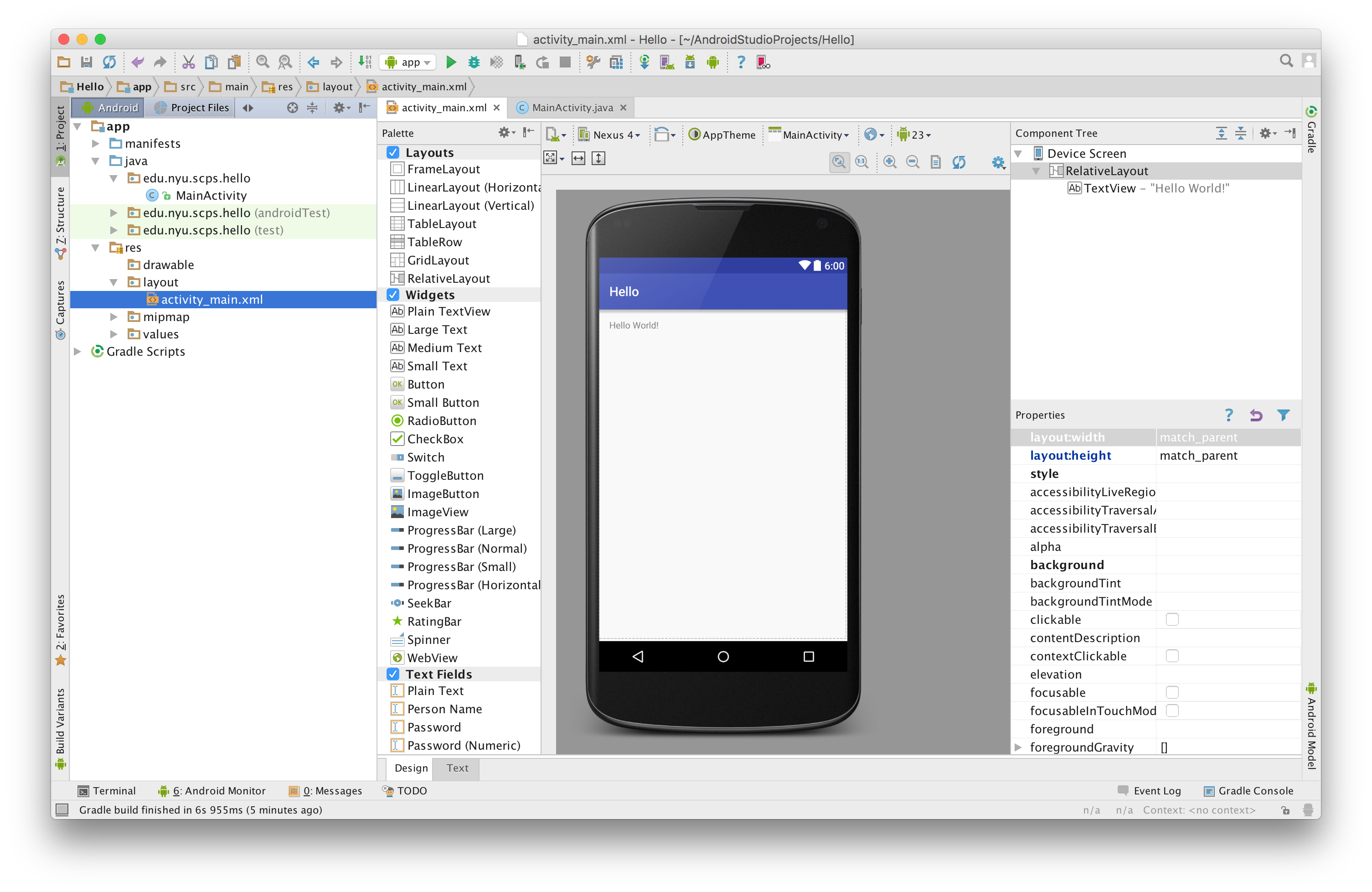The image size is (1372, 892).
Task: Open the Nexus 4 device dropdown
Action: [x=609, y=135]
